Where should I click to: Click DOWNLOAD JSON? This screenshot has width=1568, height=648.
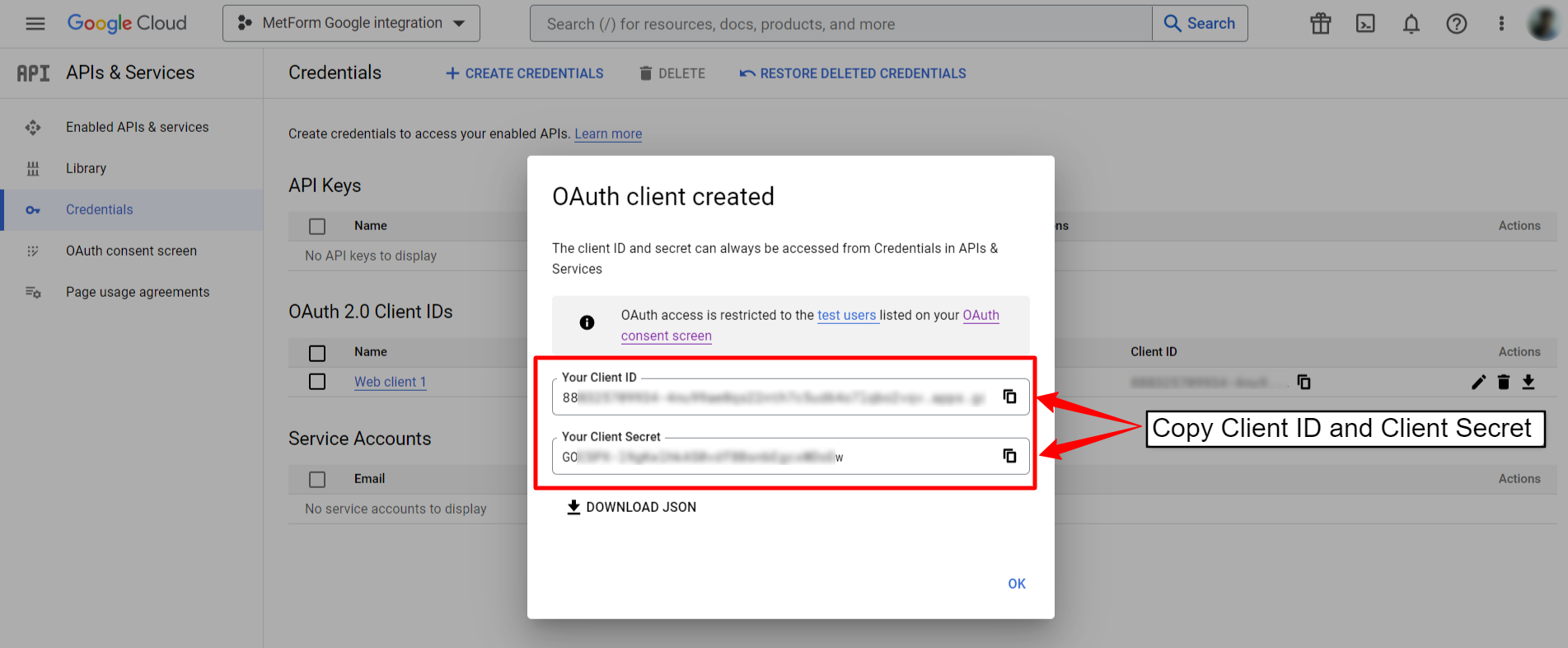click(632, 507)
